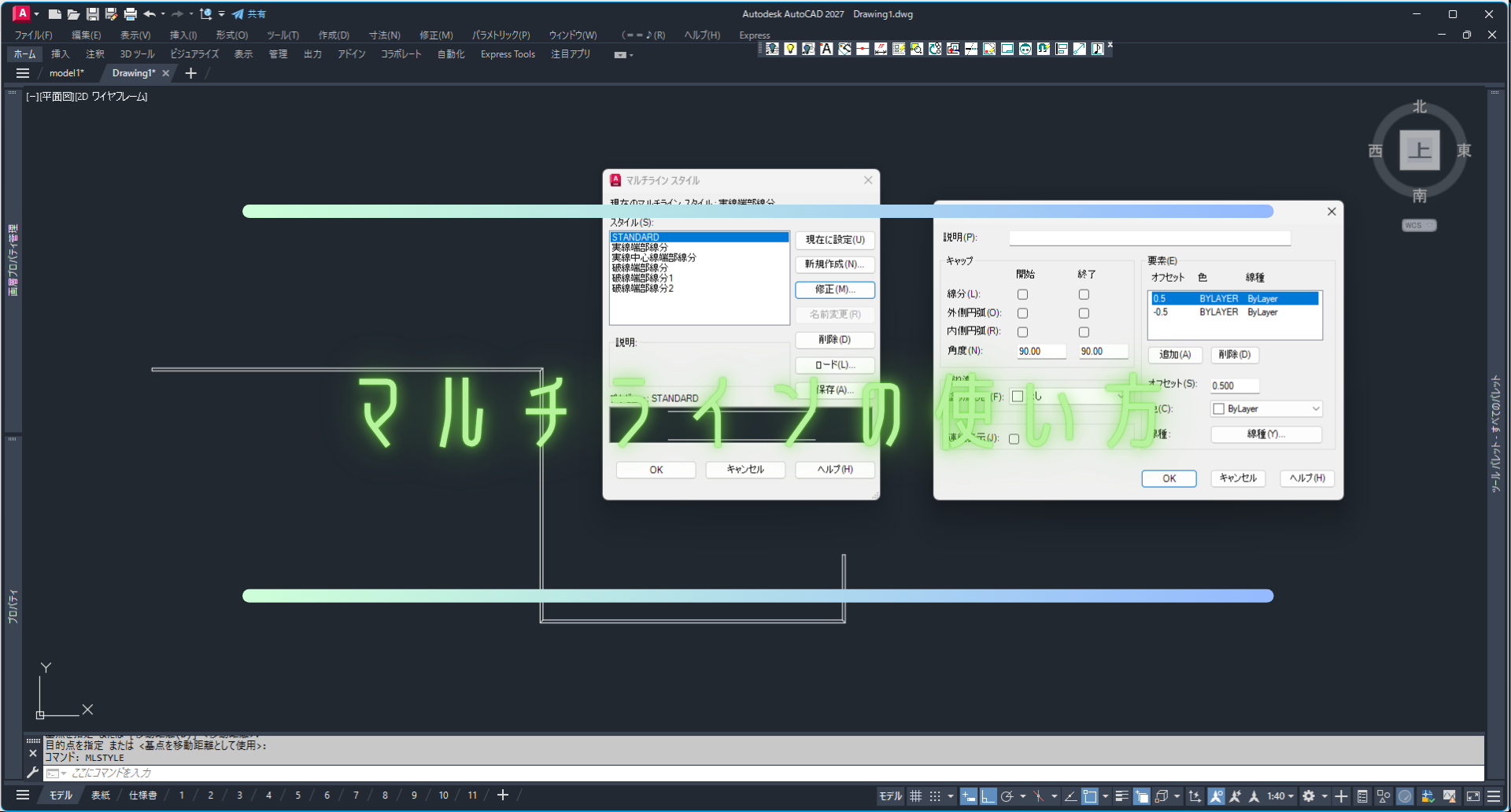Open the workspace settings gear icon
1511x812 pixels.
pos(1308,796)
